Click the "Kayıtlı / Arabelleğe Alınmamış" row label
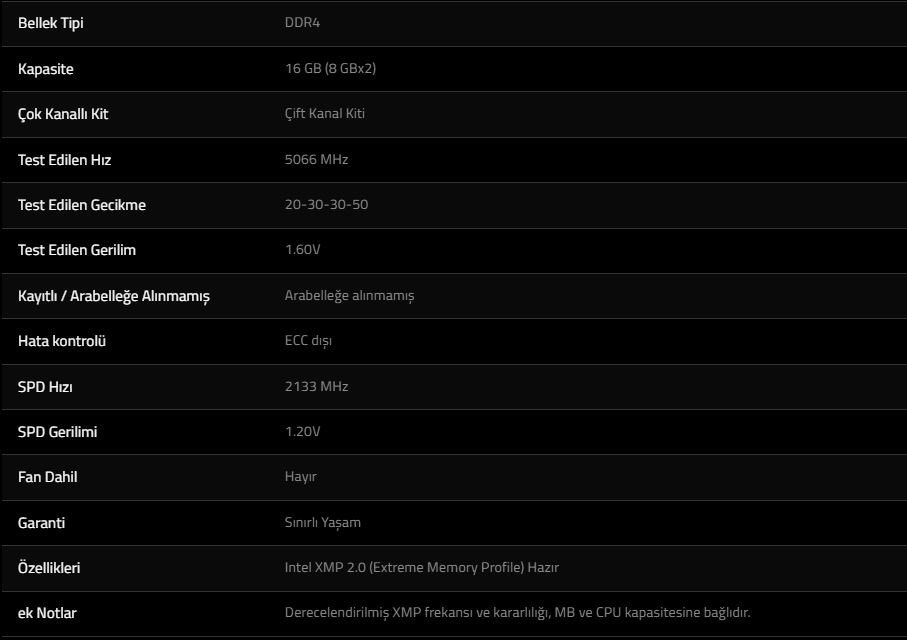The image size is (907, 640). pyautogui.click(x=114, y=296)
